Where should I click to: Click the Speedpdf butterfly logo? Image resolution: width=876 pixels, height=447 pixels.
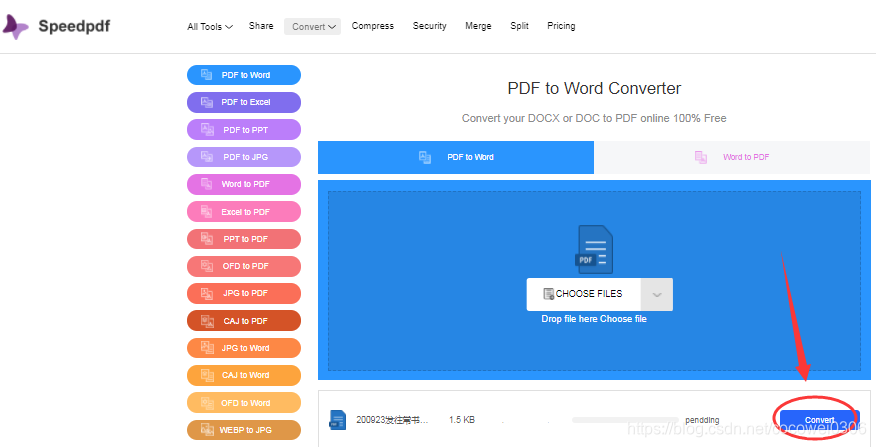point(15,26)
